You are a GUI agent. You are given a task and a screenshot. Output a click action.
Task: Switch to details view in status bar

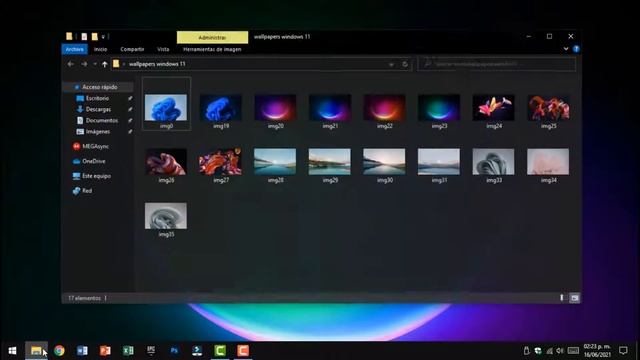(562, 298)
